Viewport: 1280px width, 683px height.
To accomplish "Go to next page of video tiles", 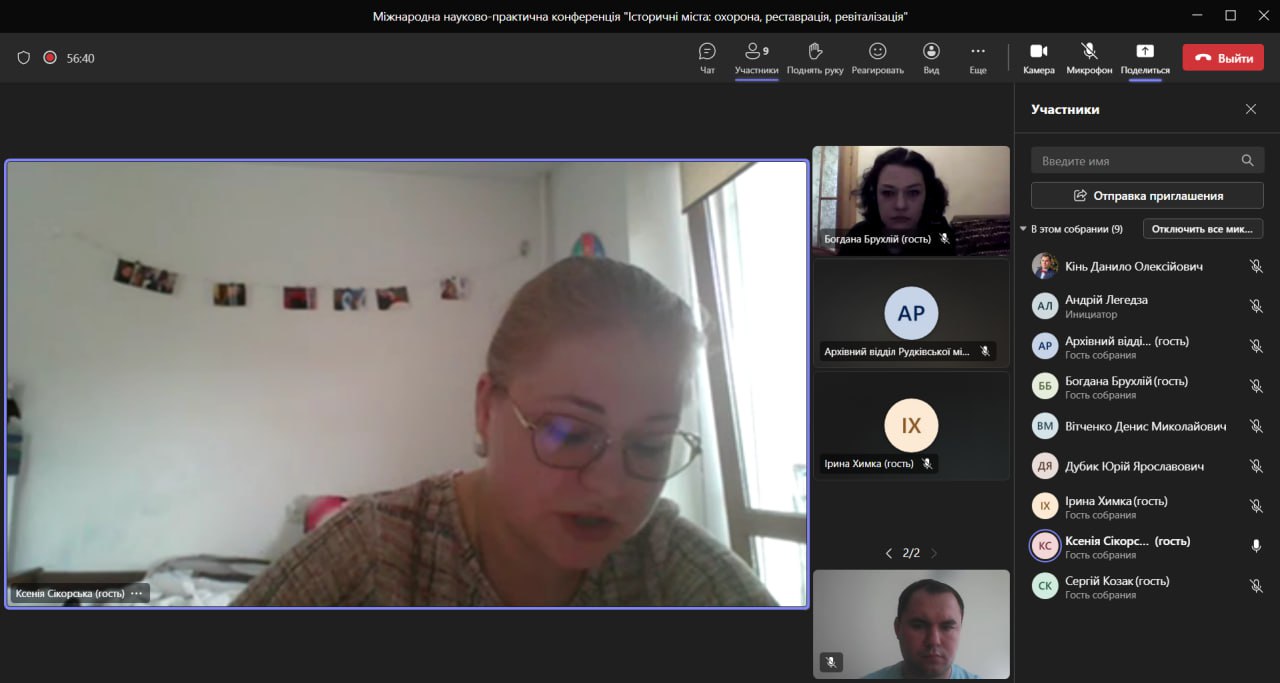I will (934, 553).
